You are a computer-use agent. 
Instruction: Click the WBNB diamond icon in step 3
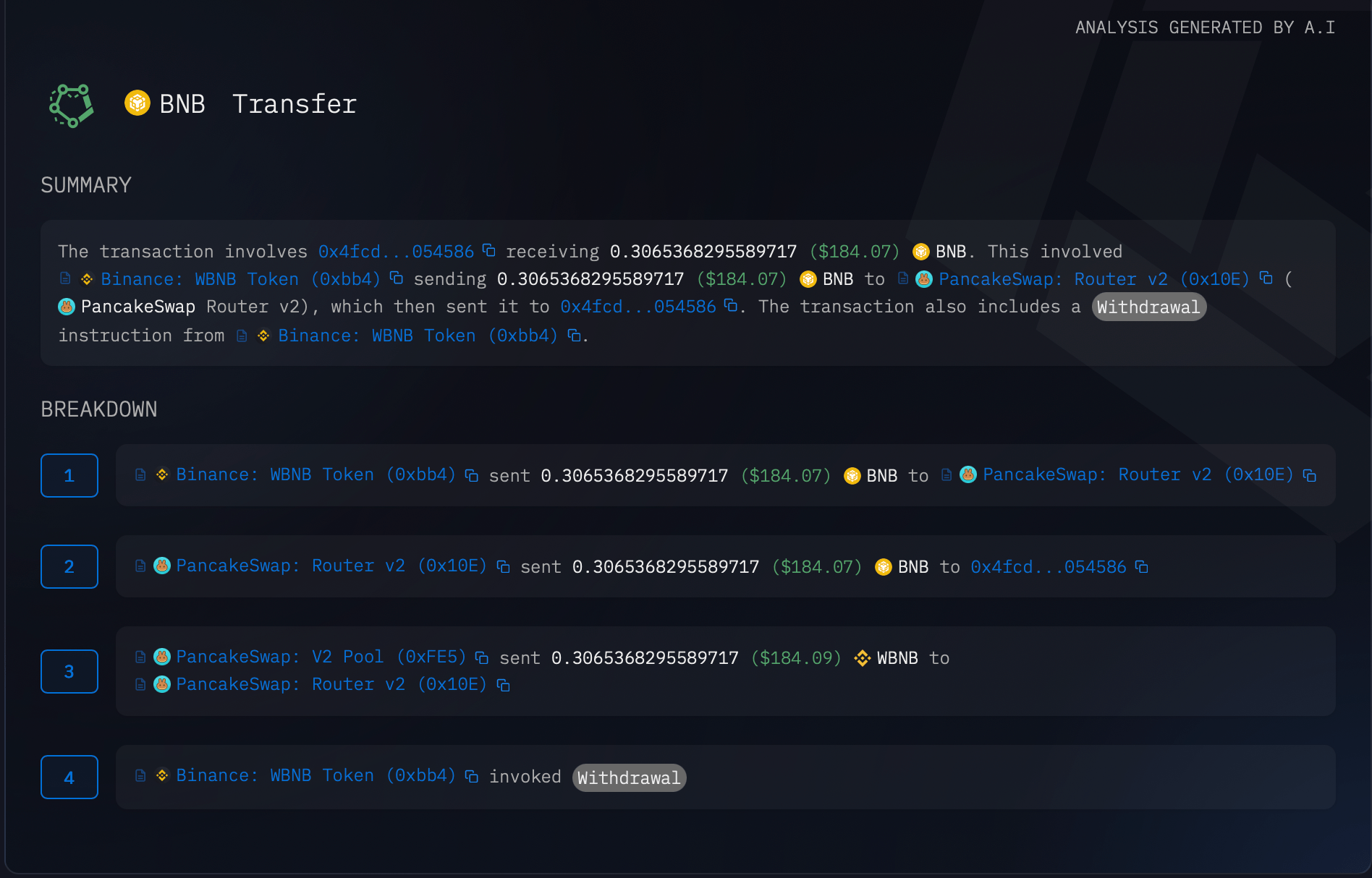[x=861, y=657]
